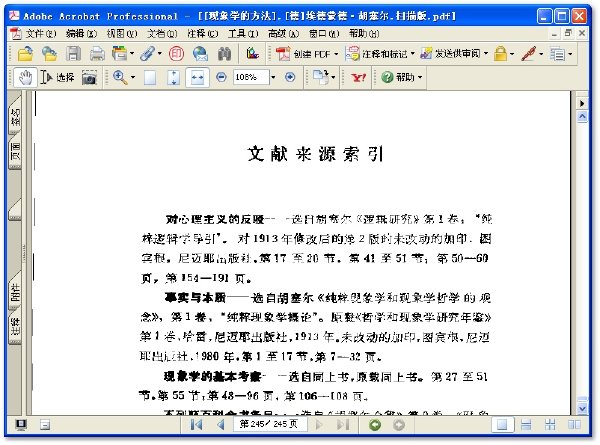This screenshot has height=445, width=600.
Task: Click the vertical scrollbar up arrow
Action: coord(582,117)
